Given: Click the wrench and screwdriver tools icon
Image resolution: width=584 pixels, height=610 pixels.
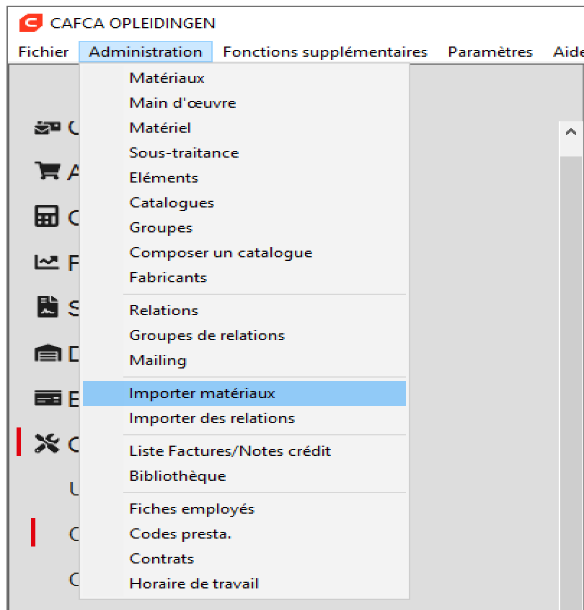Looking at the screenshot, I should point(47,443).
